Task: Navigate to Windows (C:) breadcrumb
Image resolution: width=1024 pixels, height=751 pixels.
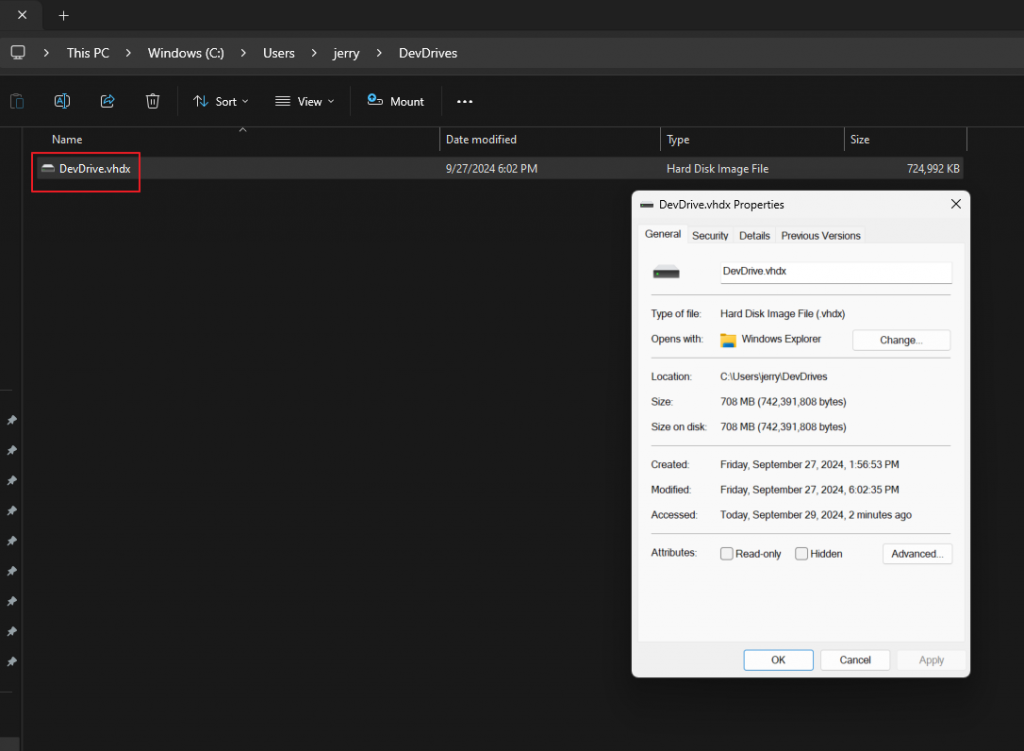Action: click(x=185, y=53)
